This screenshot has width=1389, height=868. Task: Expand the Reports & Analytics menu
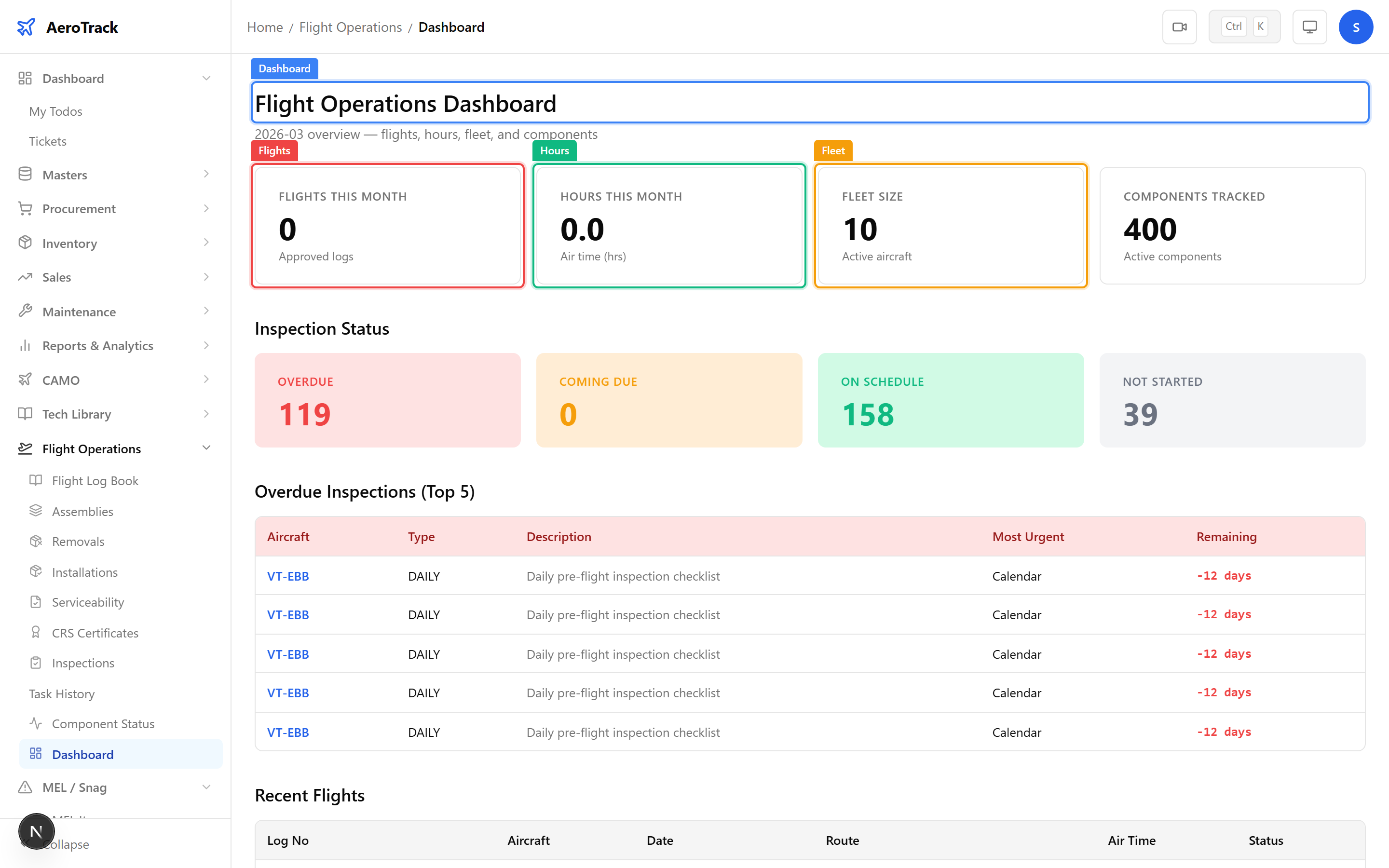(206, 345)
